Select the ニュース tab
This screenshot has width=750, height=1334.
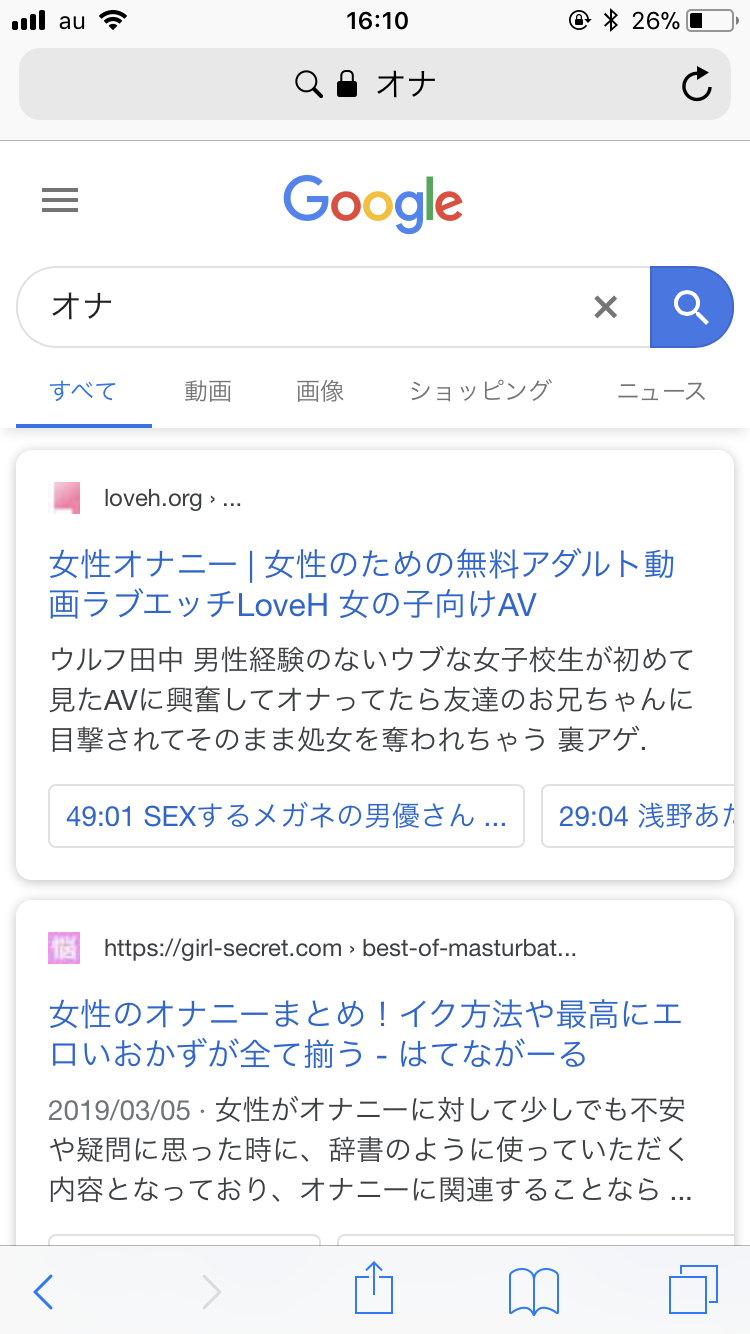pyautogui.click(x=661, y=391)
